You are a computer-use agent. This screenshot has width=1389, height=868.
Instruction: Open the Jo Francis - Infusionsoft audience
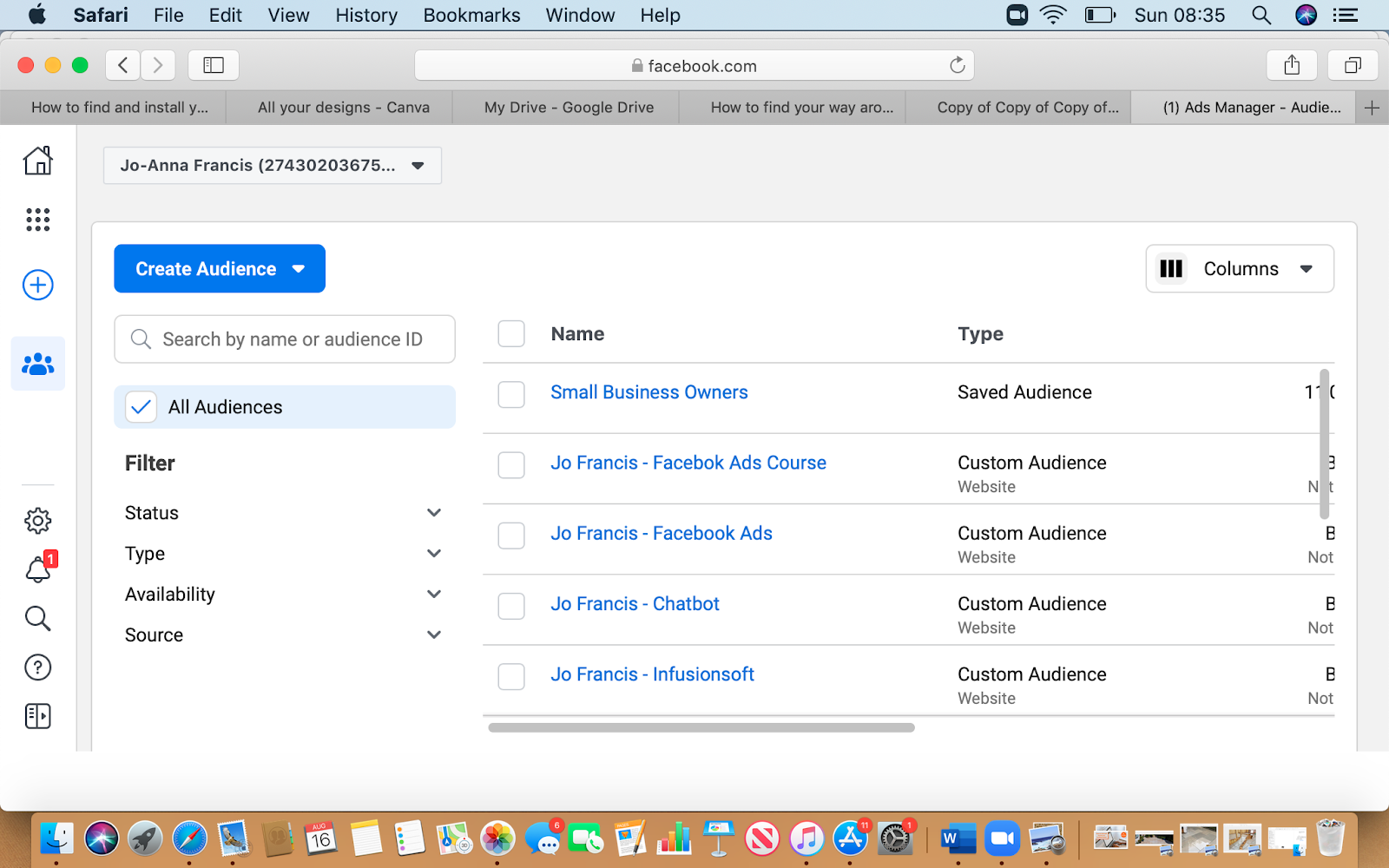(x=653, y=674)
